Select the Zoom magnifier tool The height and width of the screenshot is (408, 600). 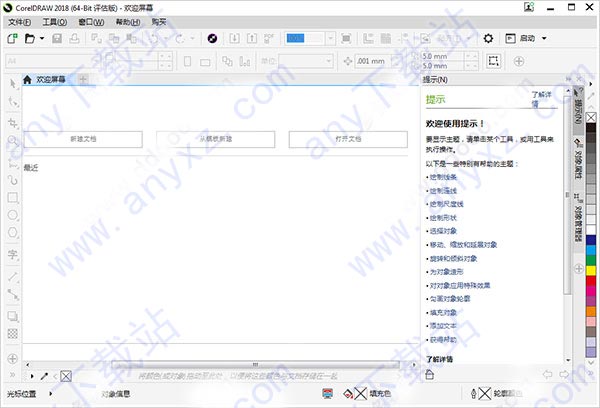pos(13,140)
